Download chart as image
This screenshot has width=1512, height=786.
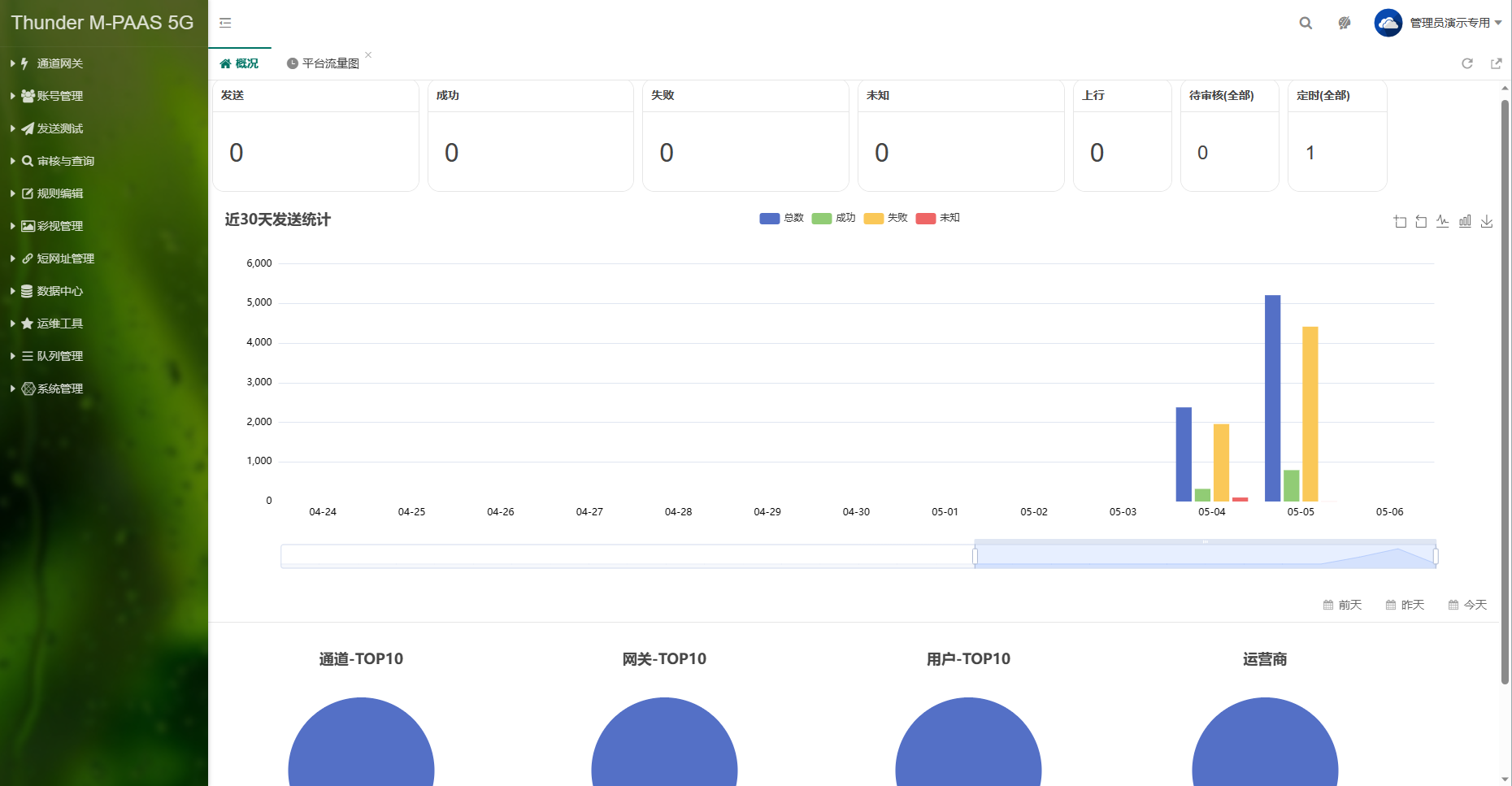coord(1487,221)
